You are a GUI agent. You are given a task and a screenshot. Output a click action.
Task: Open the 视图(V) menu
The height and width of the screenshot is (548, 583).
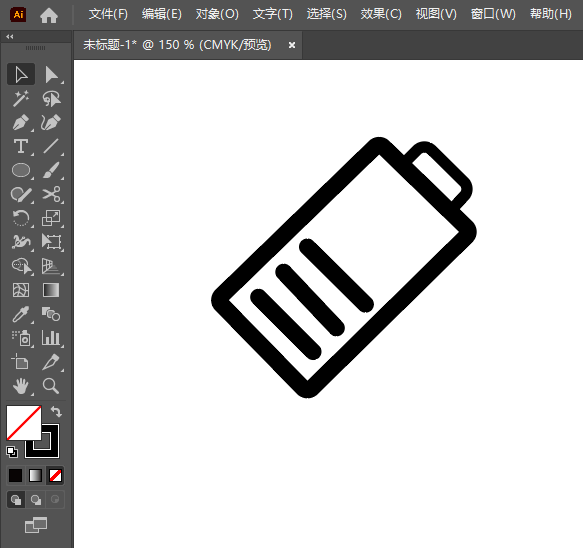436,14
